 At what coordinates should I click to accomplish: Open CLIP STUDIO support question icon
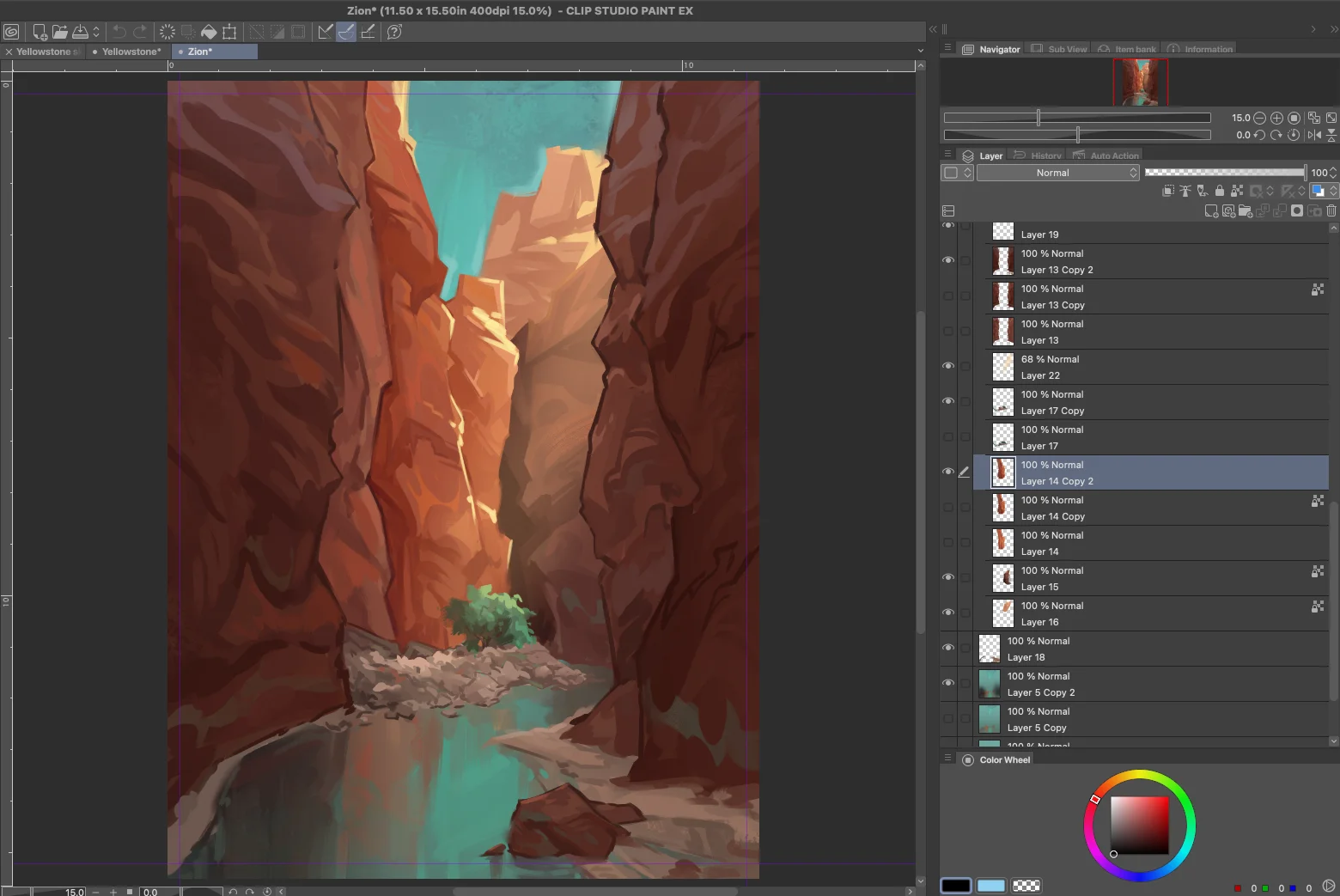[394, 32]
